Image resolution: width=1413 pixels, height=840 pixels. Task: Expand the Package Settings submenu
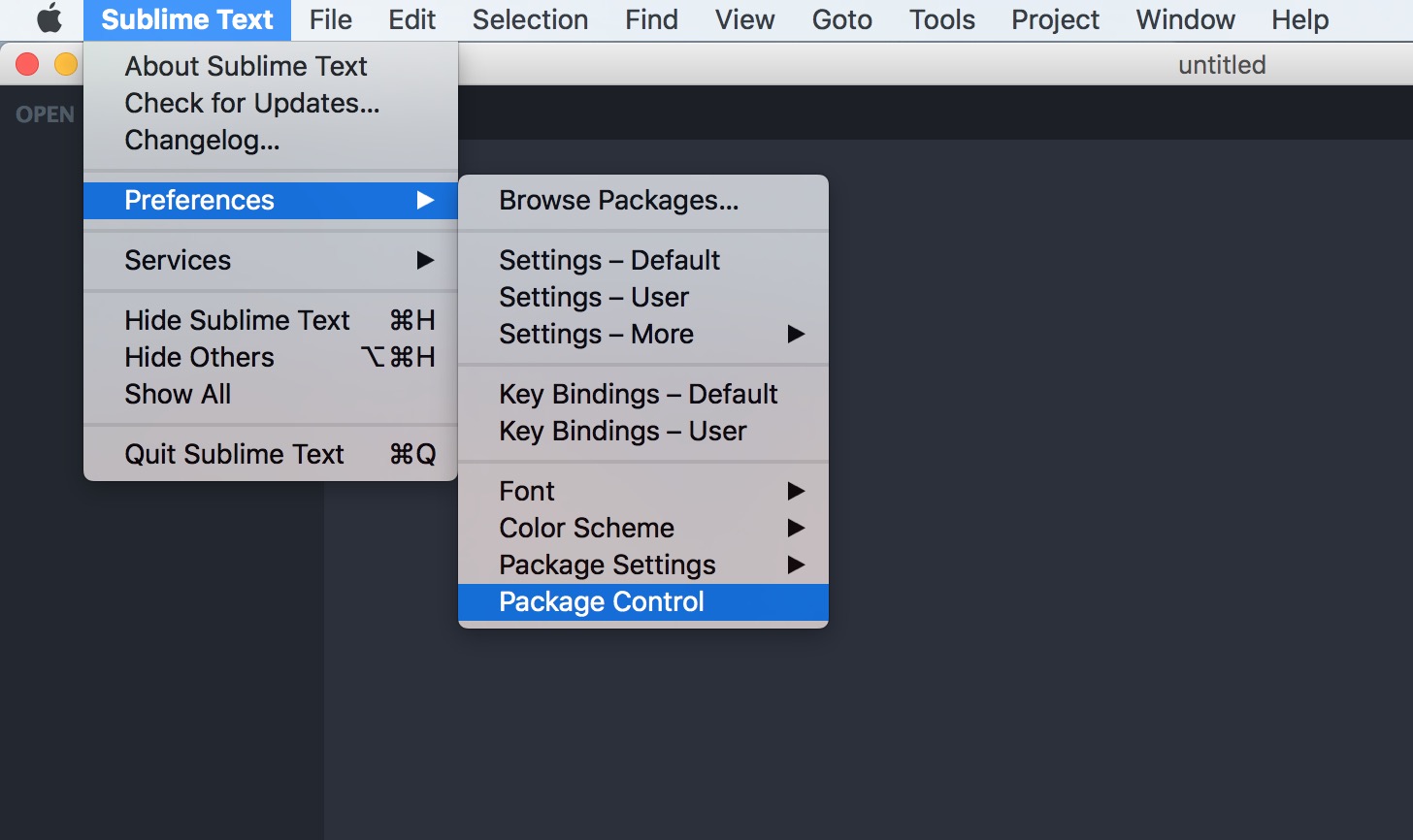pyautogui.click(x=642, y=565)
